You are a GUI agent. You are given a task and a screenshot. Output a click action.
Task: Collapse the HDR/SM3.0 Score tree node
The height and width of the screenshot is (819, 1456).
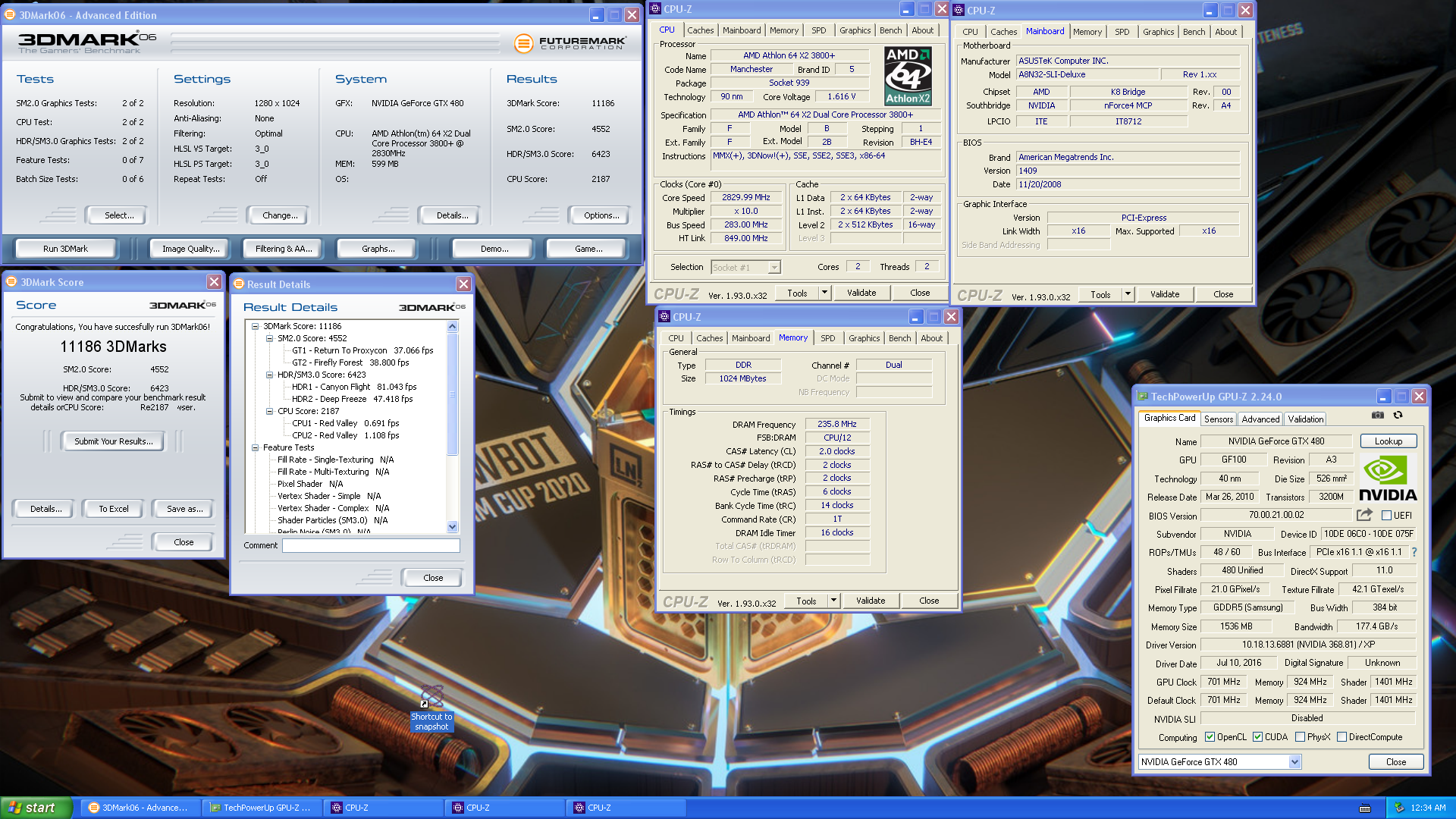click(269, 375)
